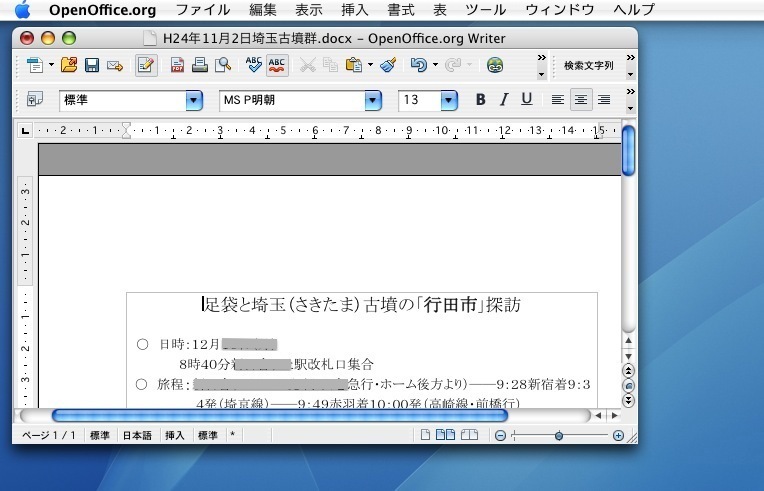Image resolution: width=764 pixels, height=491 pixels.
Task: Click the Undo arrow icon
Action: (419, 65)
